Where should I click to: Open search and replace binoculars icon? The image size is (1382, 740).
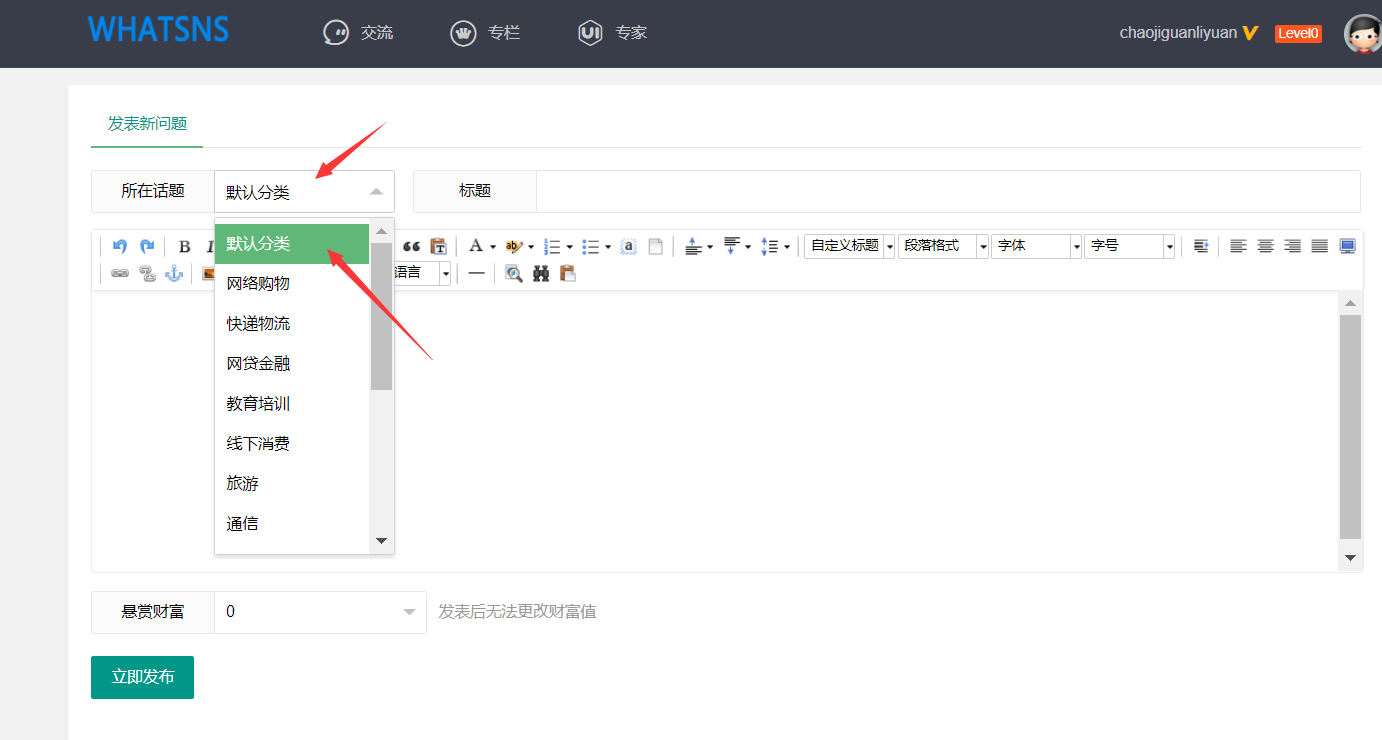541,273
